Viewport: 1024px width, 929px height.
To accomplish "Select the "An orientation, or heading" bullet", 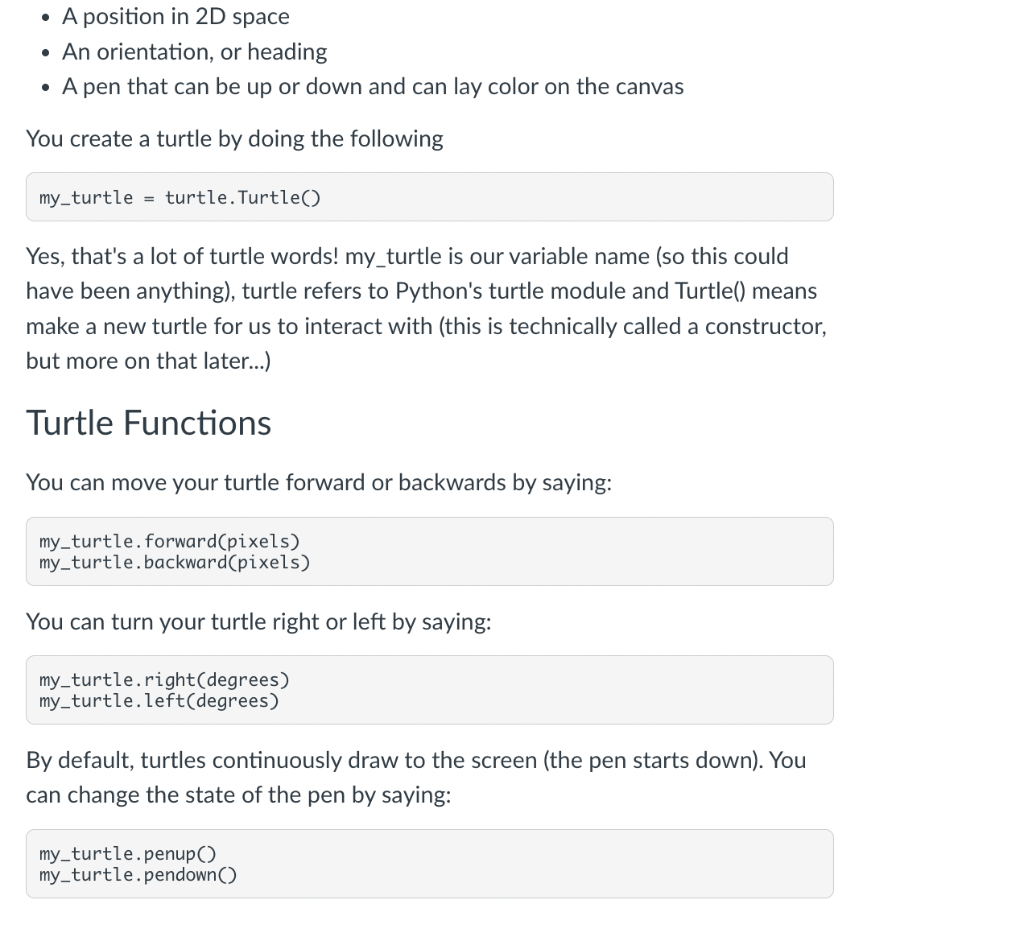I will point(194,52).
